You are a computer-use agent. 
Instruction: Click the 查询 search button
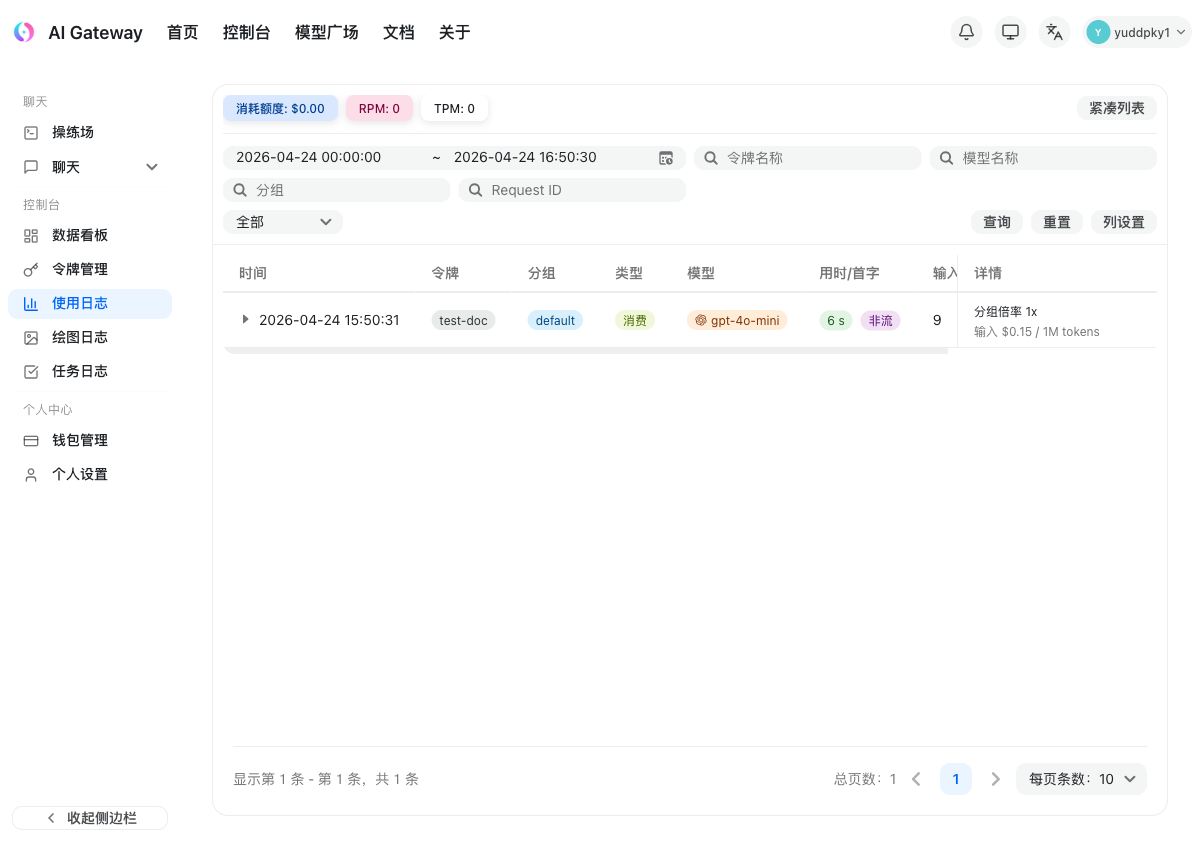point(997,222)
